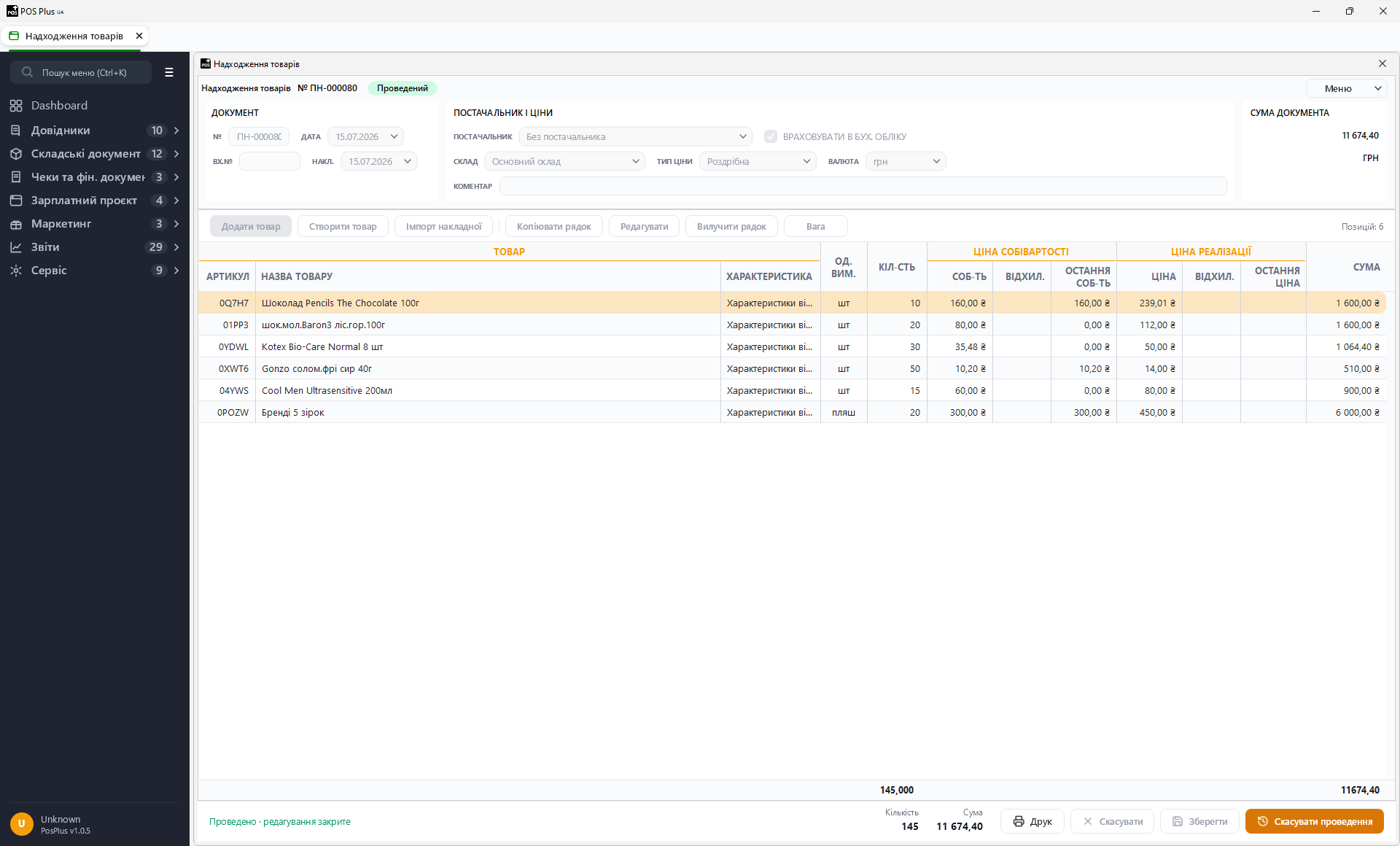Open the Дата date dropdown
Screen dimensions: 1400x846
[394, 136]
